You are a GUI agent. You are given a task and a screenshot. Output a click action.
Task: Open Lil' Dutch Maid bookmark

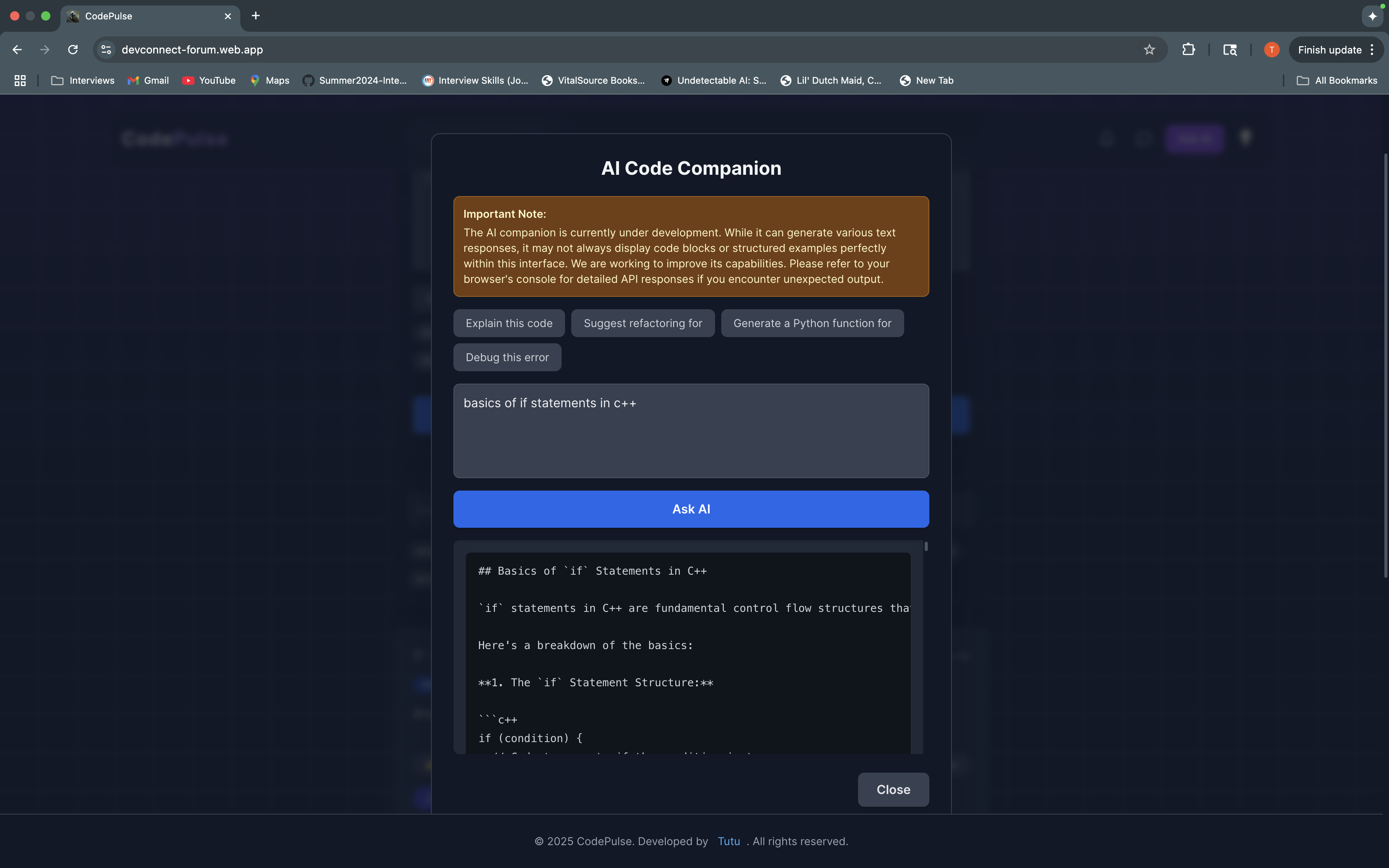coord(831,80)
